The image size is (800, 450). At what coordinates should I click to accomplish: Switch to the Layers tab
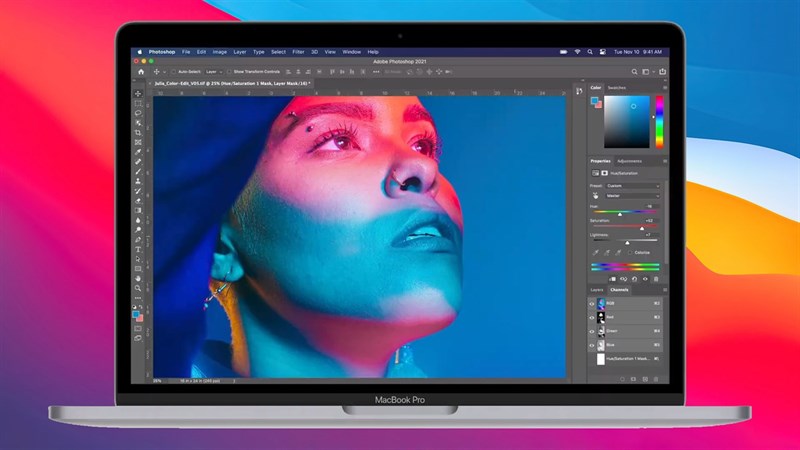[597, 290]
